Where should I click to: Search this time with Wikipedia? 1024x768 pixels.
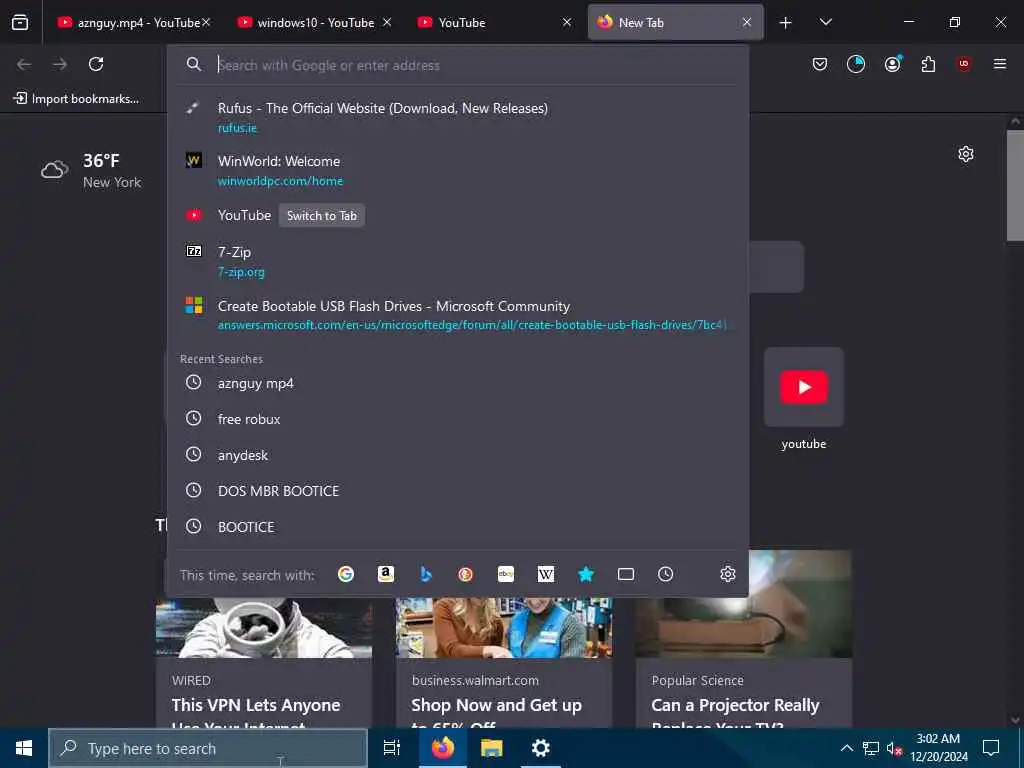point(545,574)
